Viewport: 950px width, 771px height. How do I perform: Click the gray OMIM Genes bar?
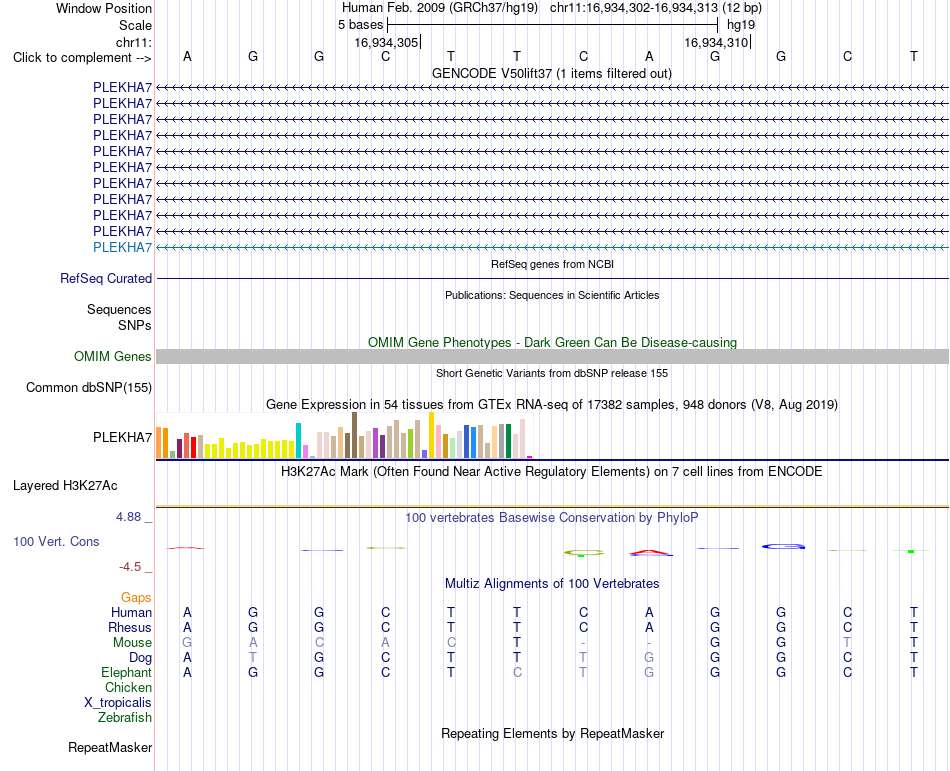552,356
